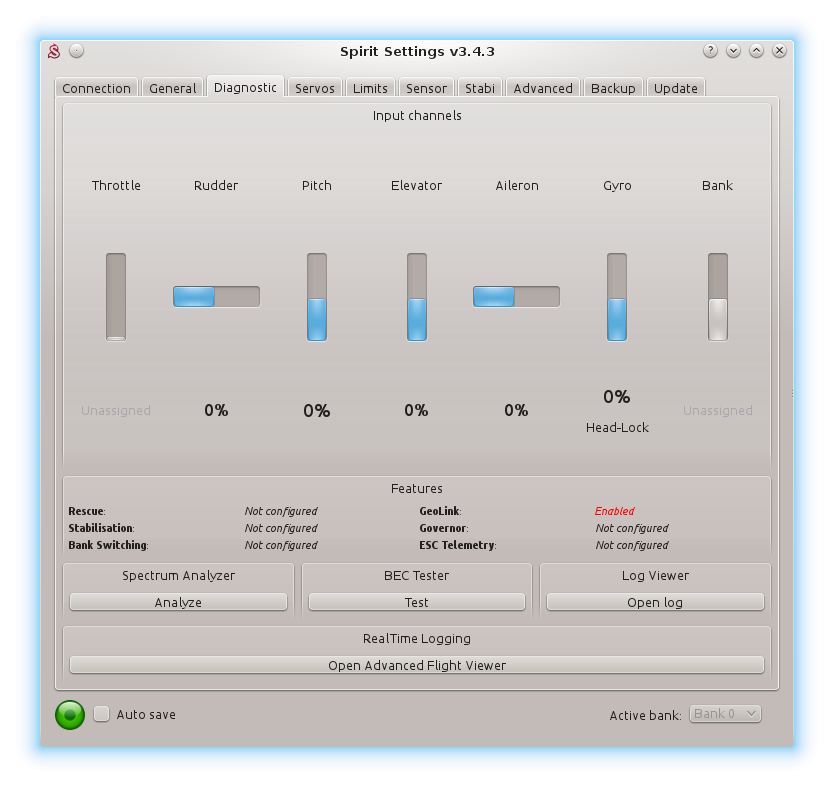Start the BEC Tester with Test button
834x787 pixels.
tap(416, 602)
